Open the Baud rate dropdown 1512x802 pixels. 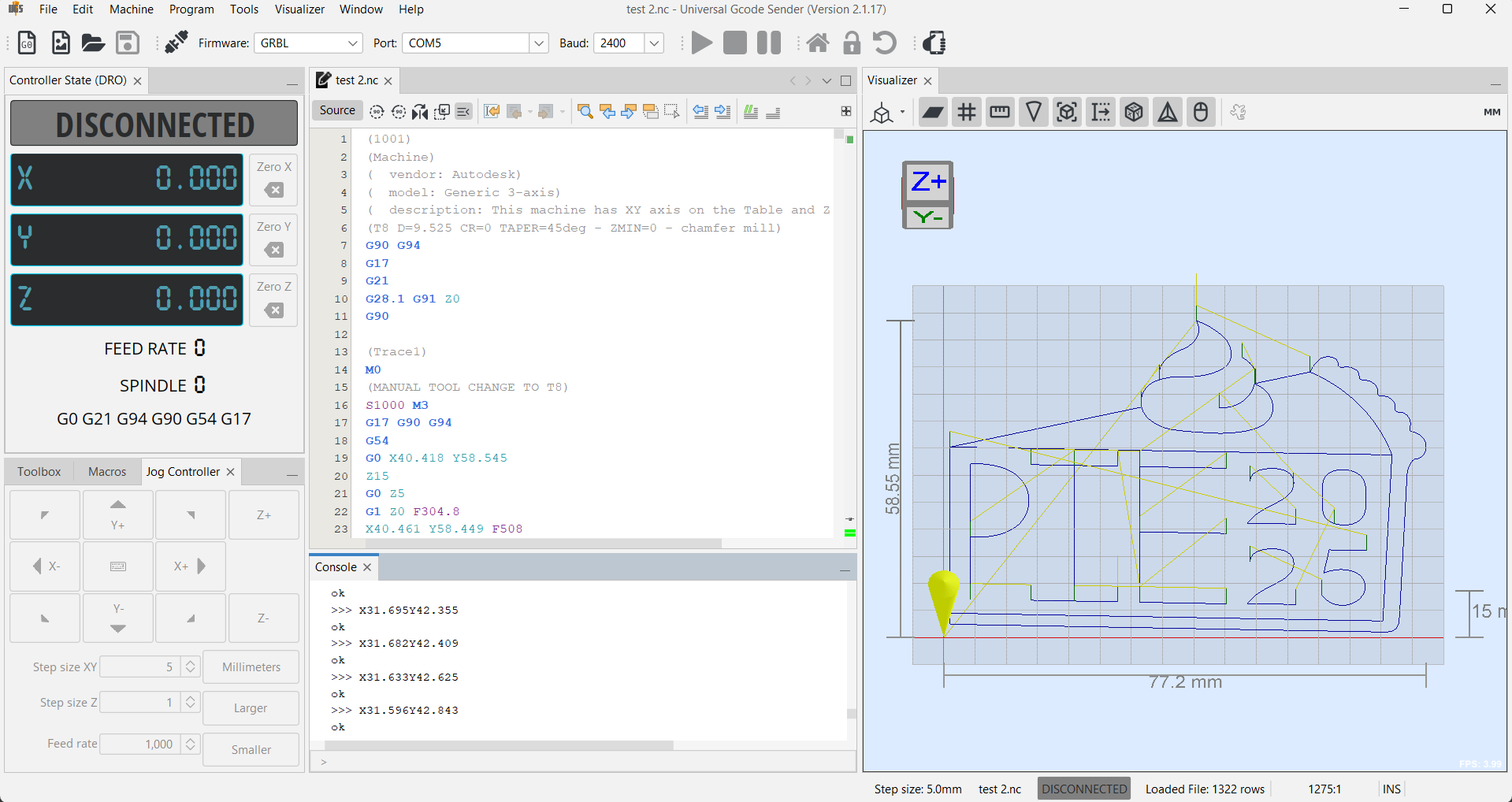point(654,43)
